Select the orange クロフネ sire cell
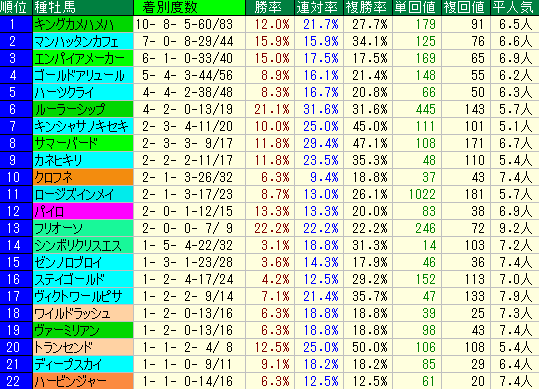The width and height of the screenshot is (539, 389). 83,177
